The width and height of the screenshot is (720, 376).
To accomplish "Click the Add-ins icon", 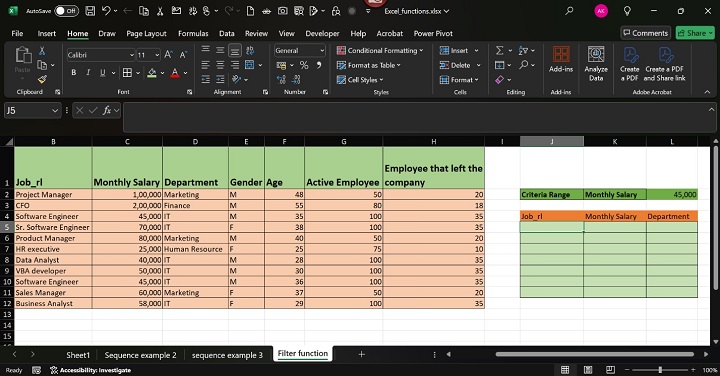I will pyautogui.click(x=561, y=60).
